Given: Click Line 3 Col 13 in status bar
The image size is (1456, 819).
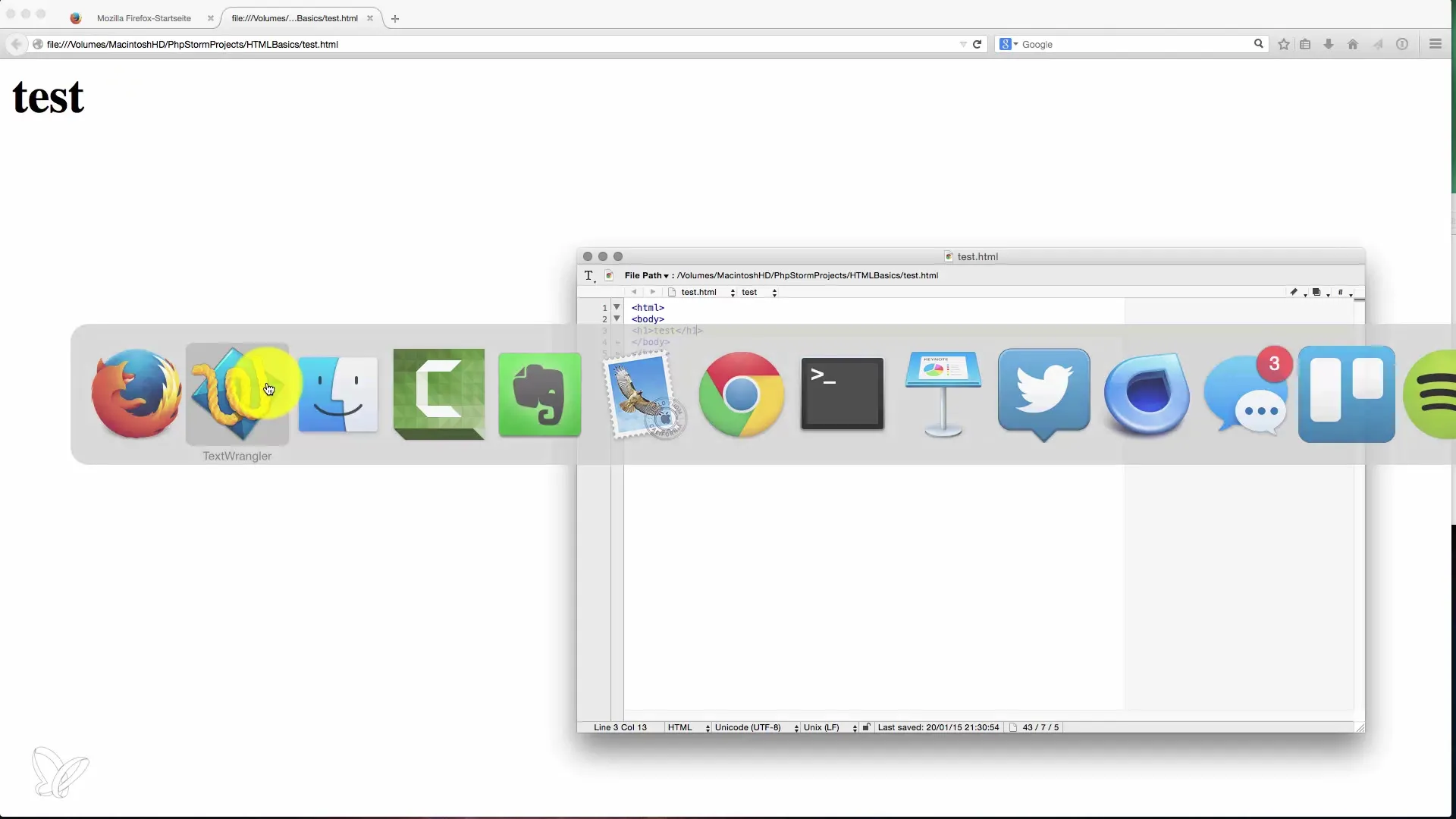Looking at the screenshot, I should tap(620, 727).
